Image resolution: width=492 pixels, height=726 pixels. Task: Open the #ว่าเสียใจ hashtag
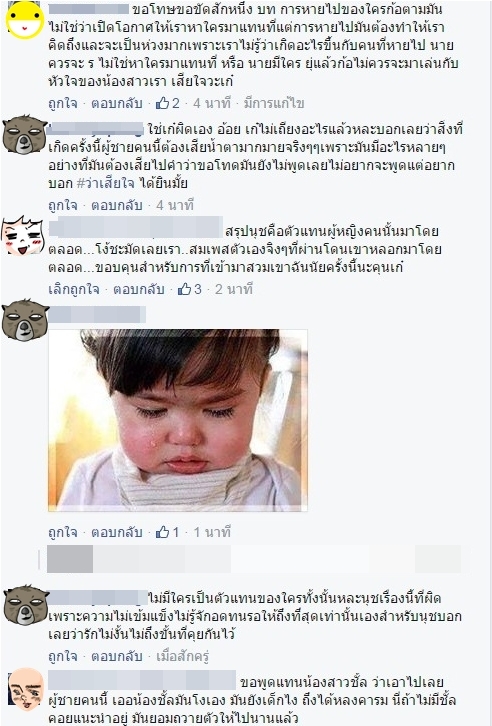[x=105, y=183]
